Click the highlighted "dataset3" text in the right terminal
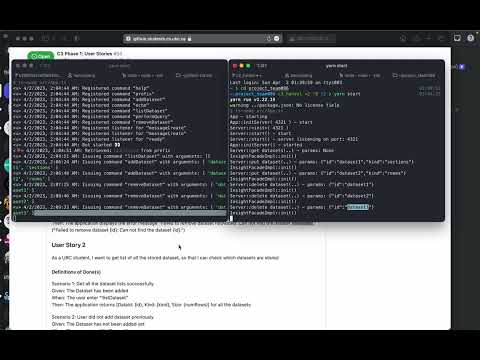The width and height of the screenshot is (480, 360). (358, 207)
